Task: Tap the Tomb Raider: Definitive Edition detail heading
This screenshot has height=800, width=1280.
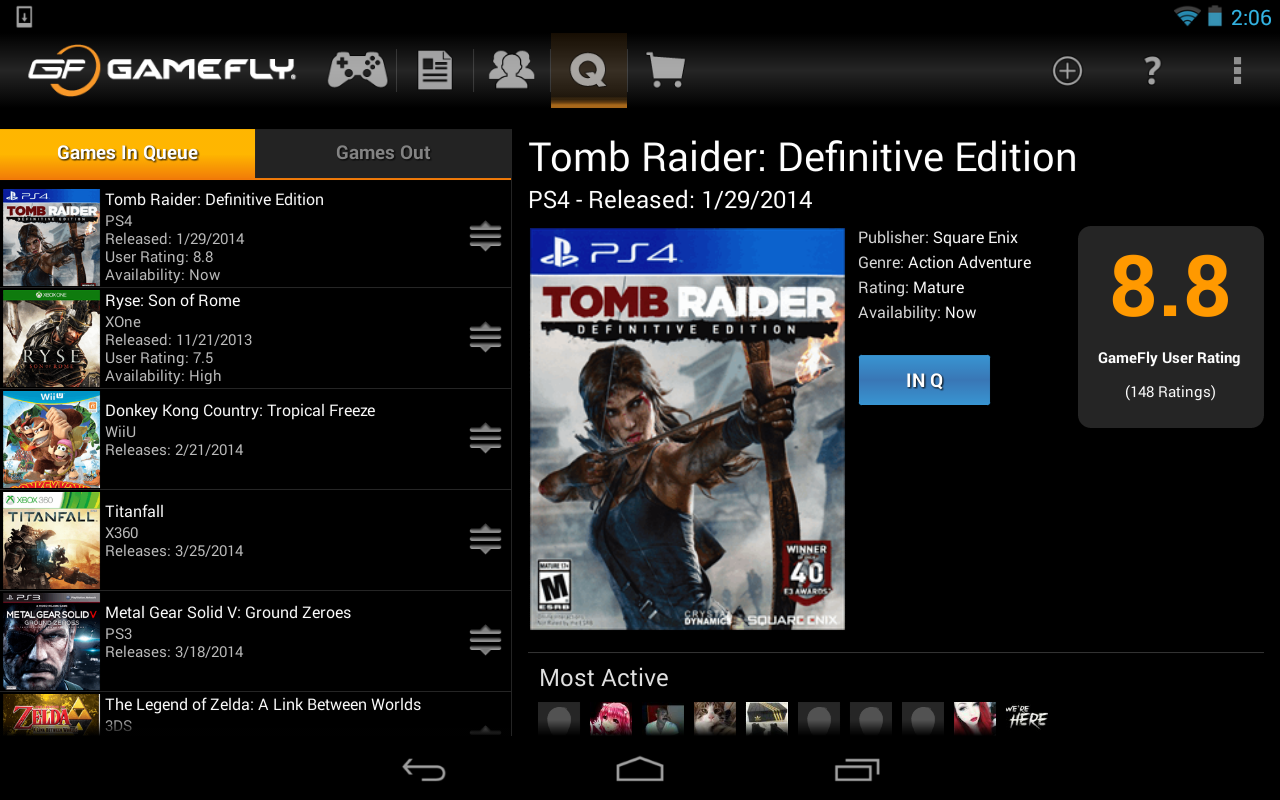Action: (x=803, y=158)
